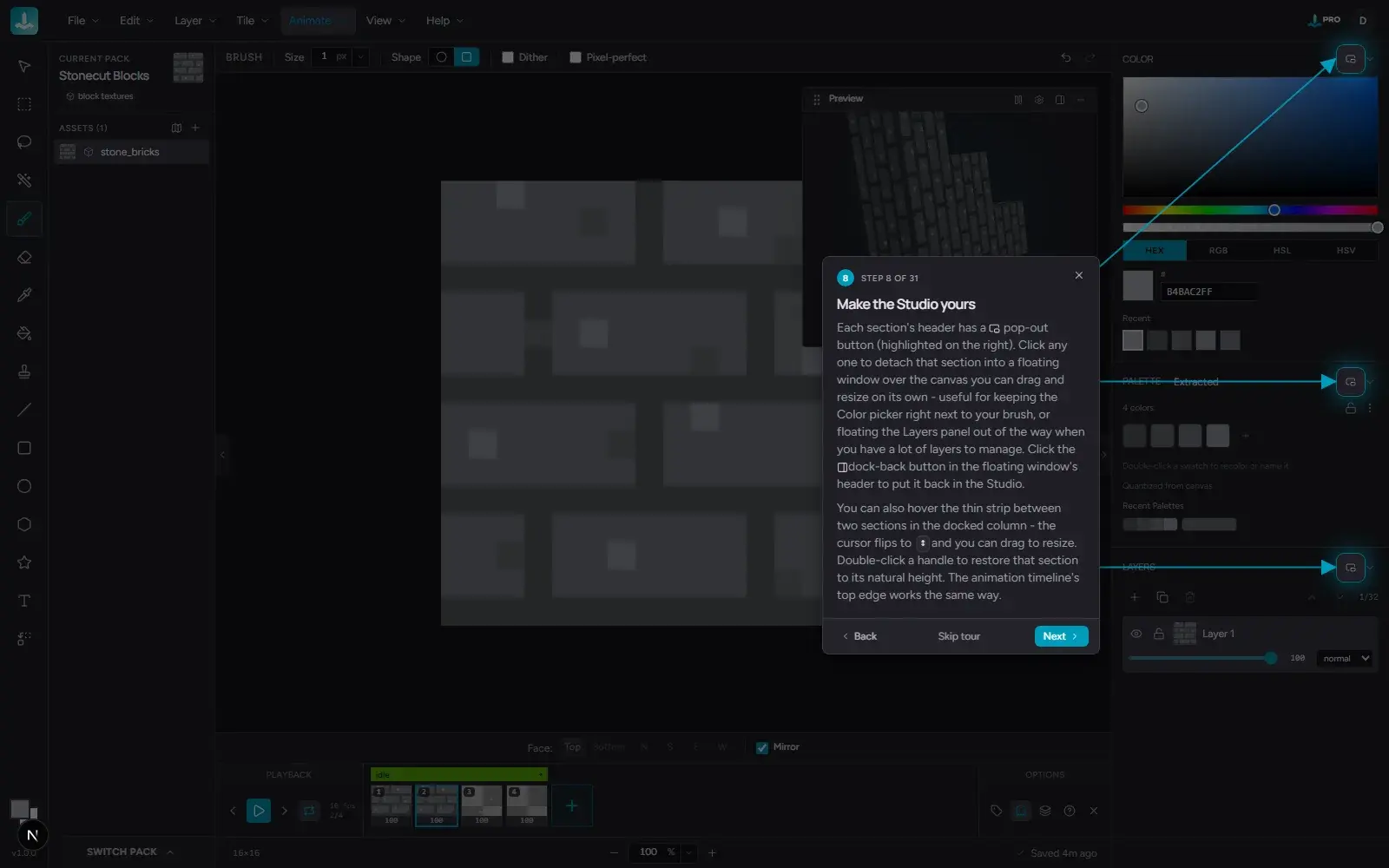Viewport: 1389px width, 868px height.
Task: Expand the Switch Pack chooser
Action: (130, 852)
